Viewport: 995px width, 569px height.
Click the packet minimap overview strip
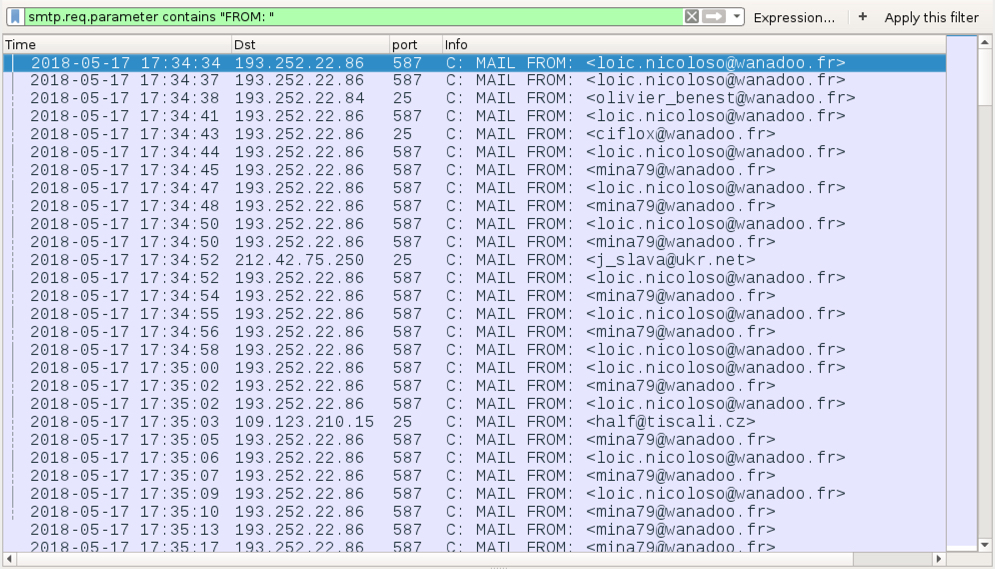coord(961,293)
